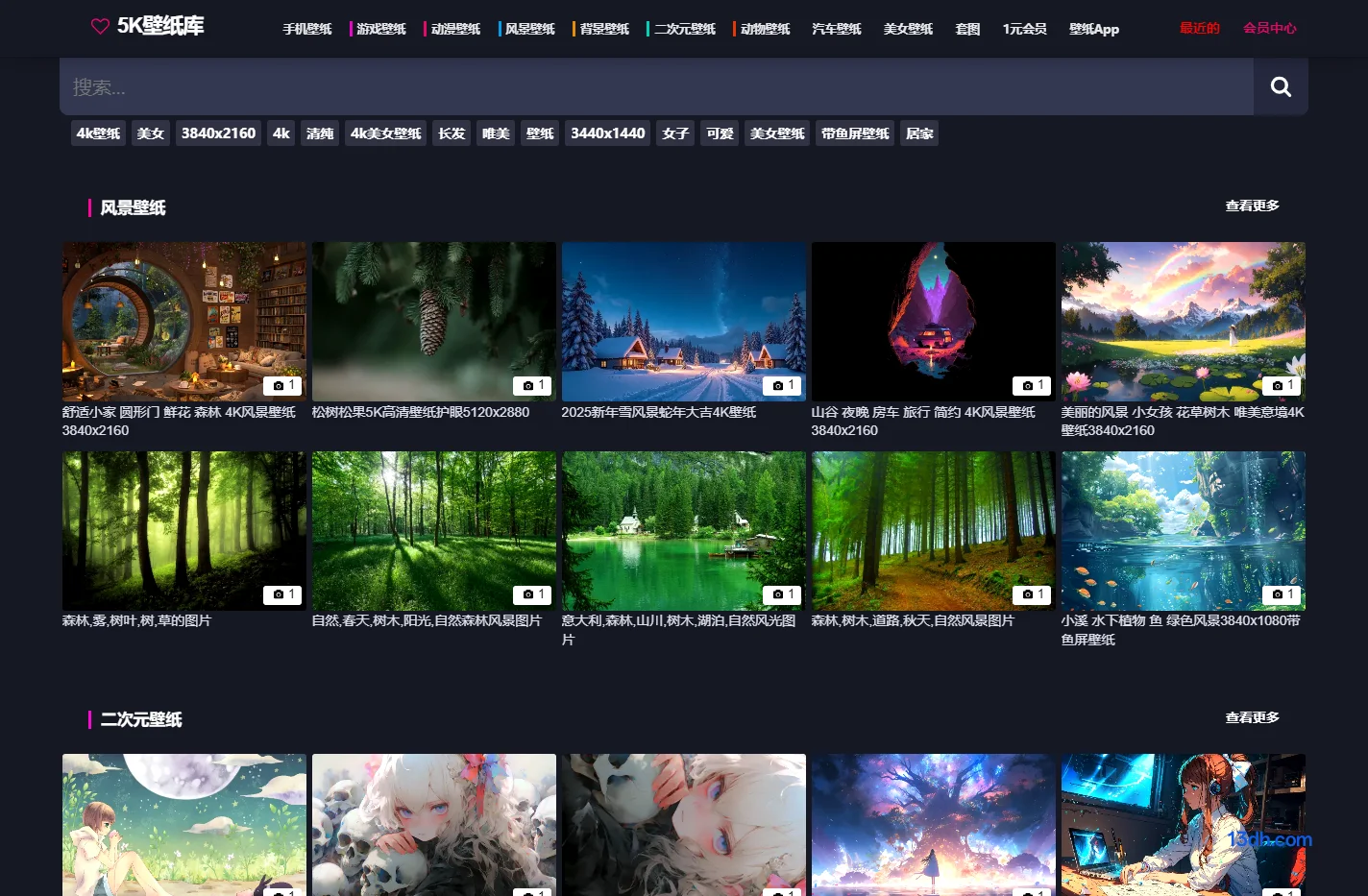1368x896 pixels.
Task: Open the 舒适小家 圆形门 wallpaper thumbnail
Action: tap(184, 322)
